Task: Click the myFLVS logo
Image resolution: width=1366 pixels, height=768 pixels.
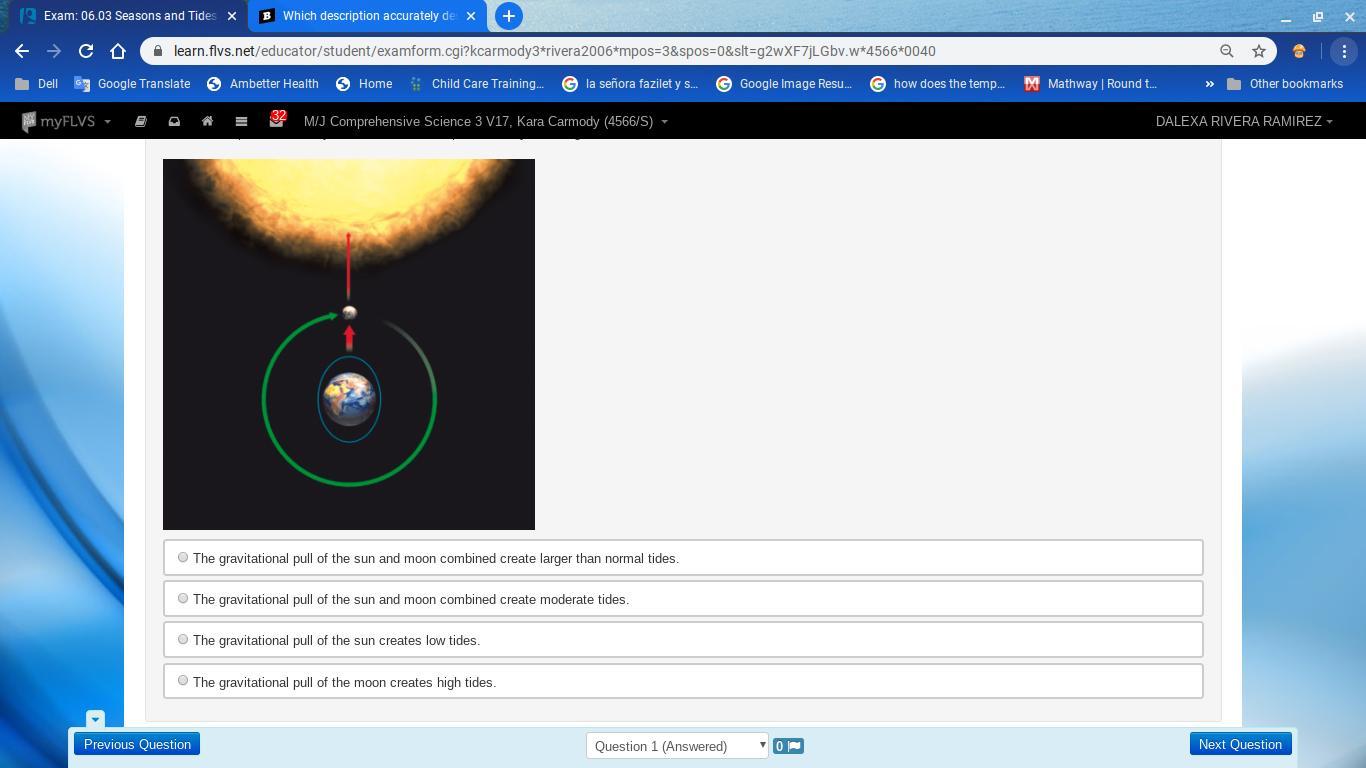Action: 58,121
